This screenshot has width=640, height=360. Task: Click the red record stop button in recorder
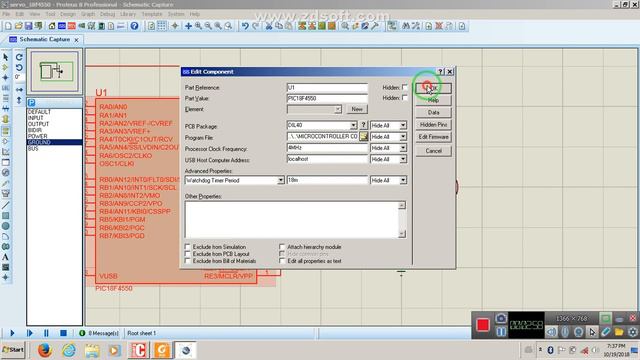point(483,325)
